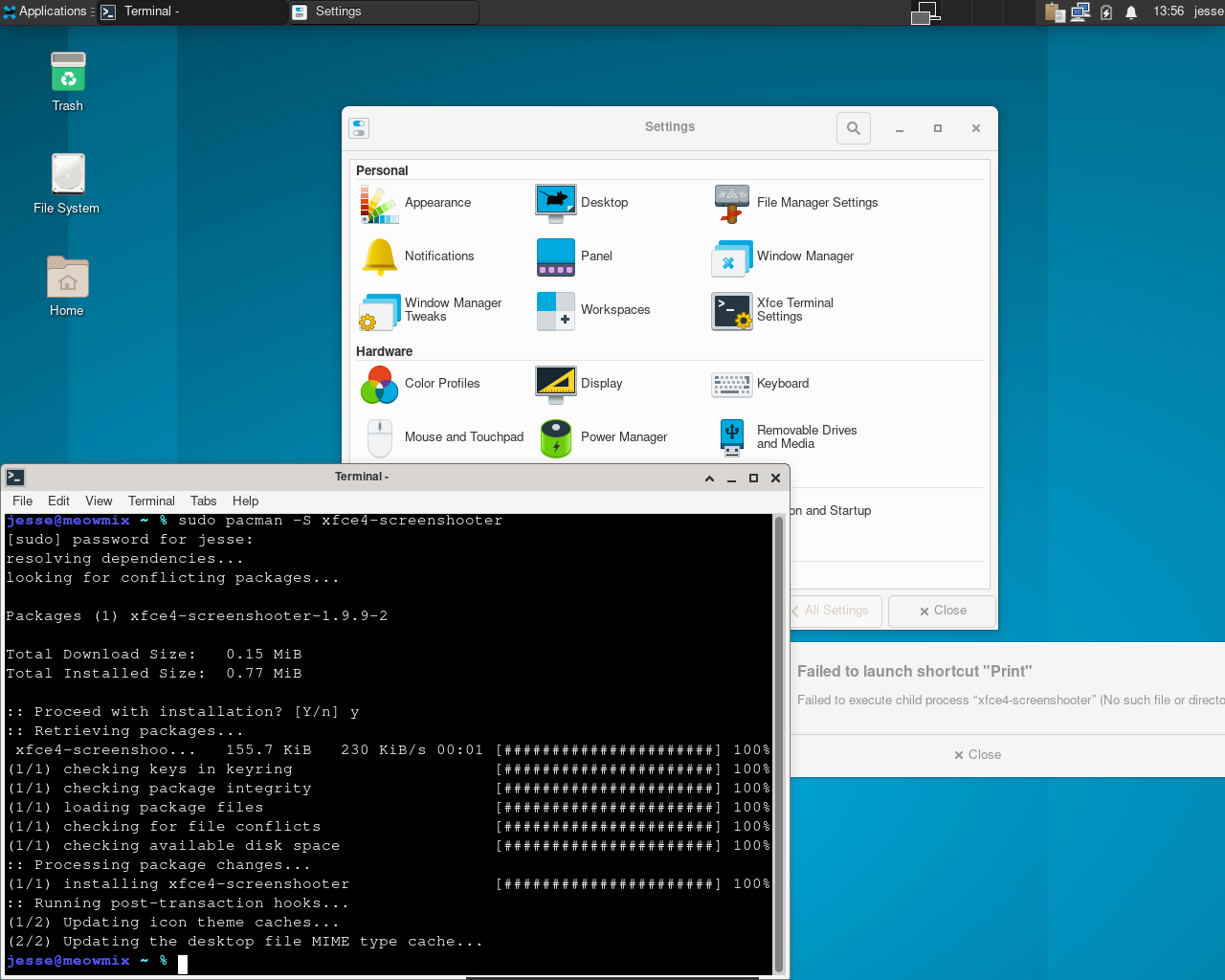Open Mouse and Touchpad icon

coord(379,437)
